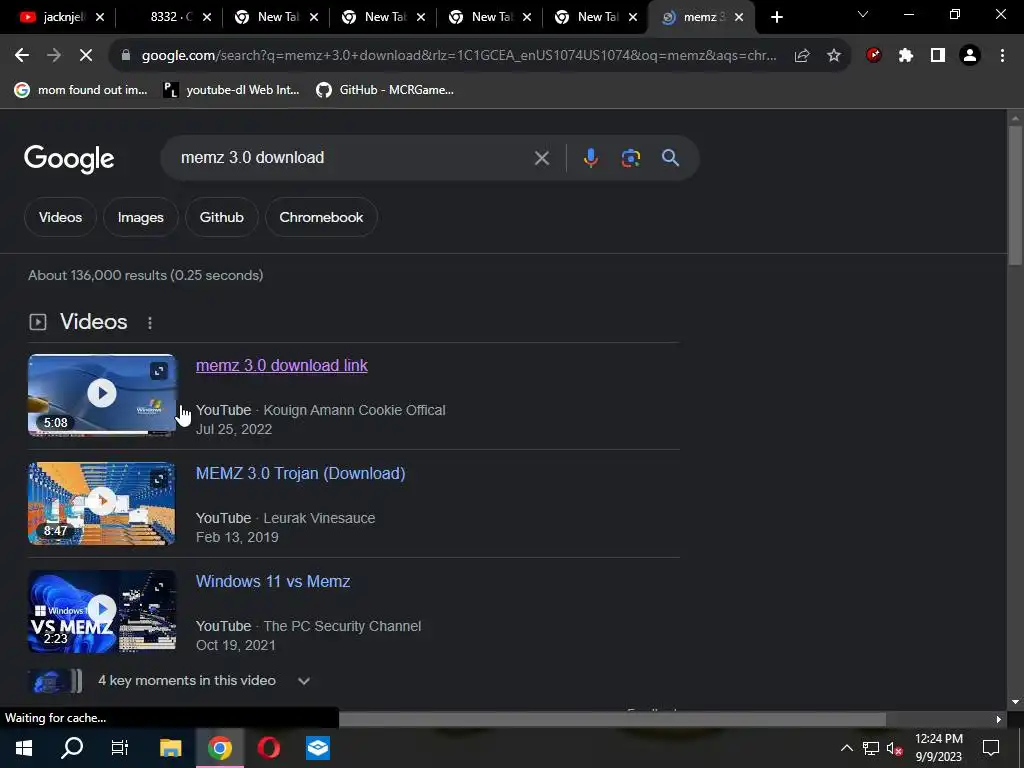Switch to the 8332 tab

coord(171,17)
